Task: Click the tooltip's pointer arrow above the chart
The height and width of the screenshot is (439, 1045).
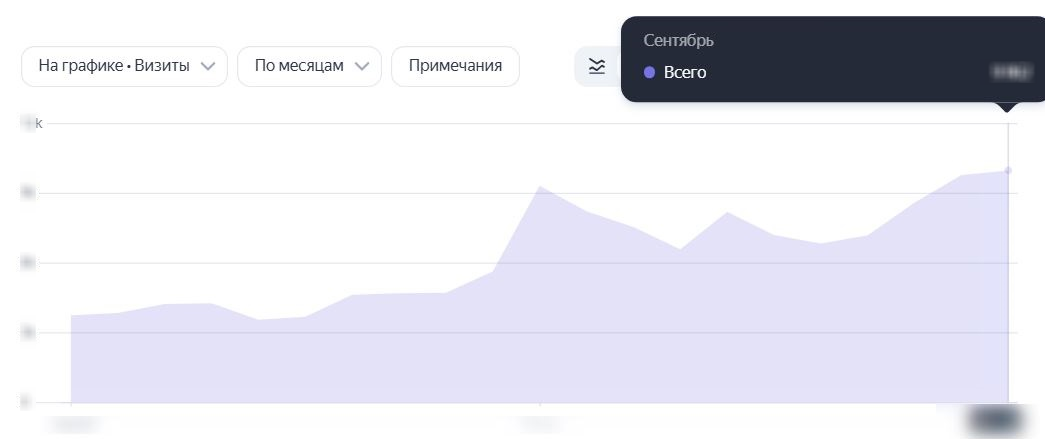Action: tap(1008, 106)
